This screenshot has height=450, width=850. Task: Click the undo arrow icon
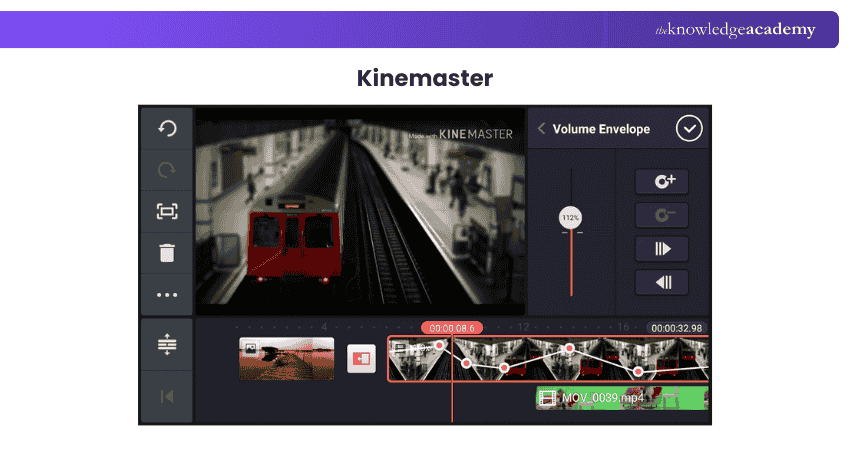click(x=167, y=128)
